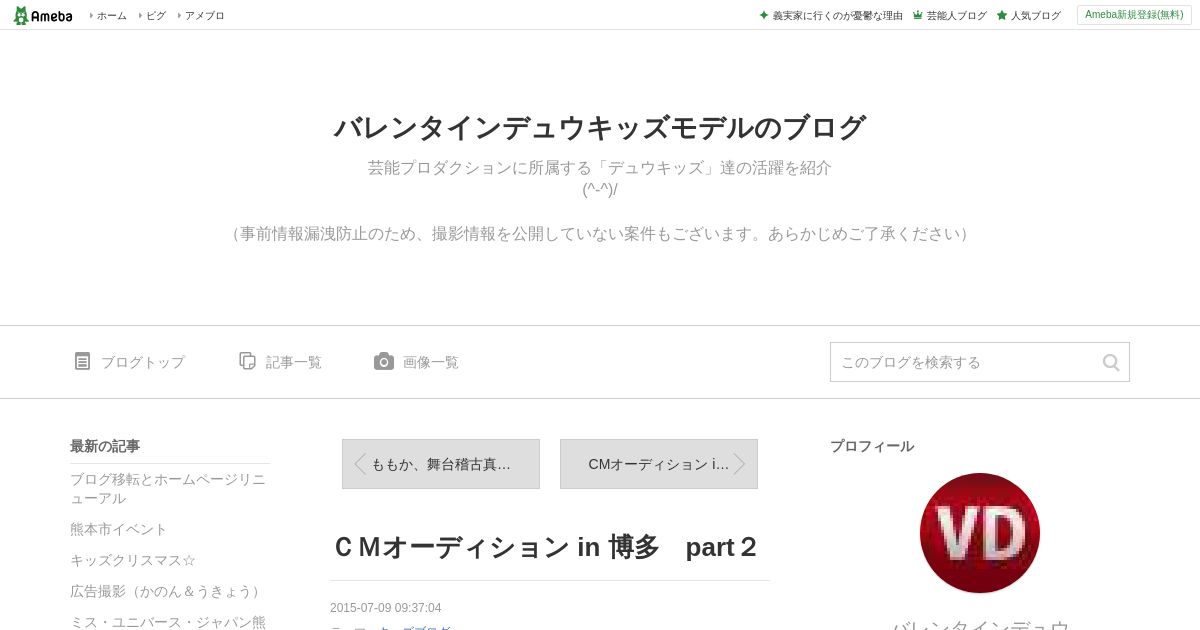The height and width of the screenshot is (630, 1200).
Task: Open the 広告撮影(かのん&うきょう) article link
Action: pyautogui.click(x=168, y=591)
